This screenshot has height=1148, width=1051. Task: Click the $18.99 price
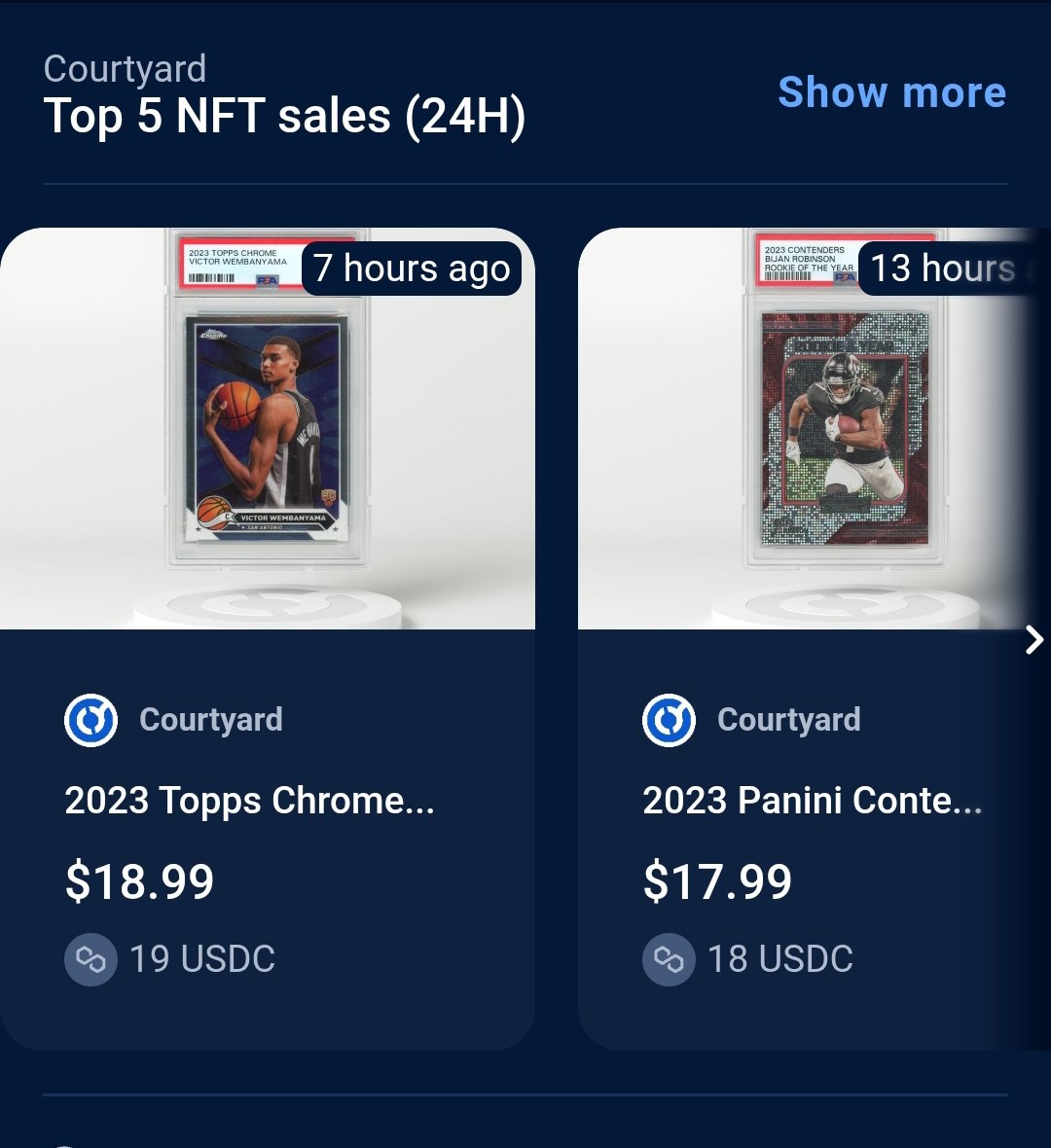point(139,880)
